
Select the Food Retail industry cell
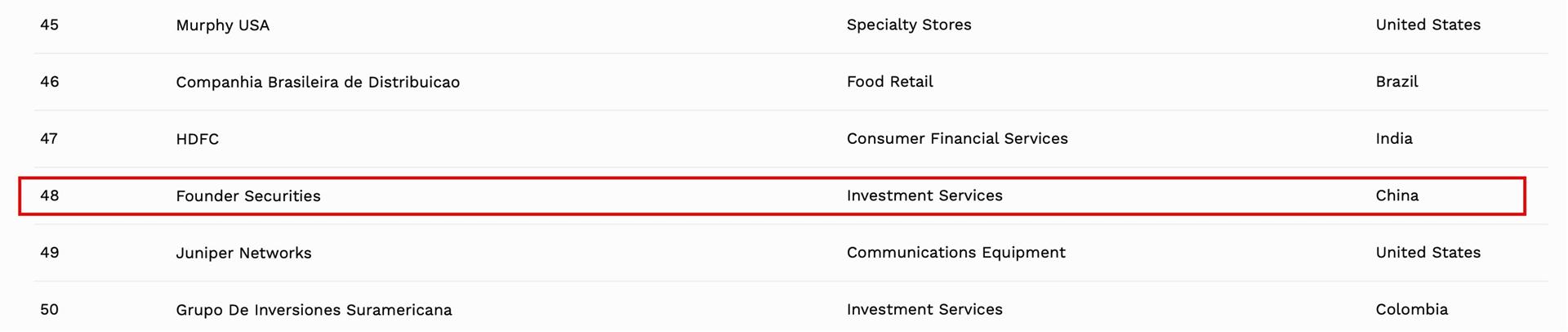coord(889,82)
